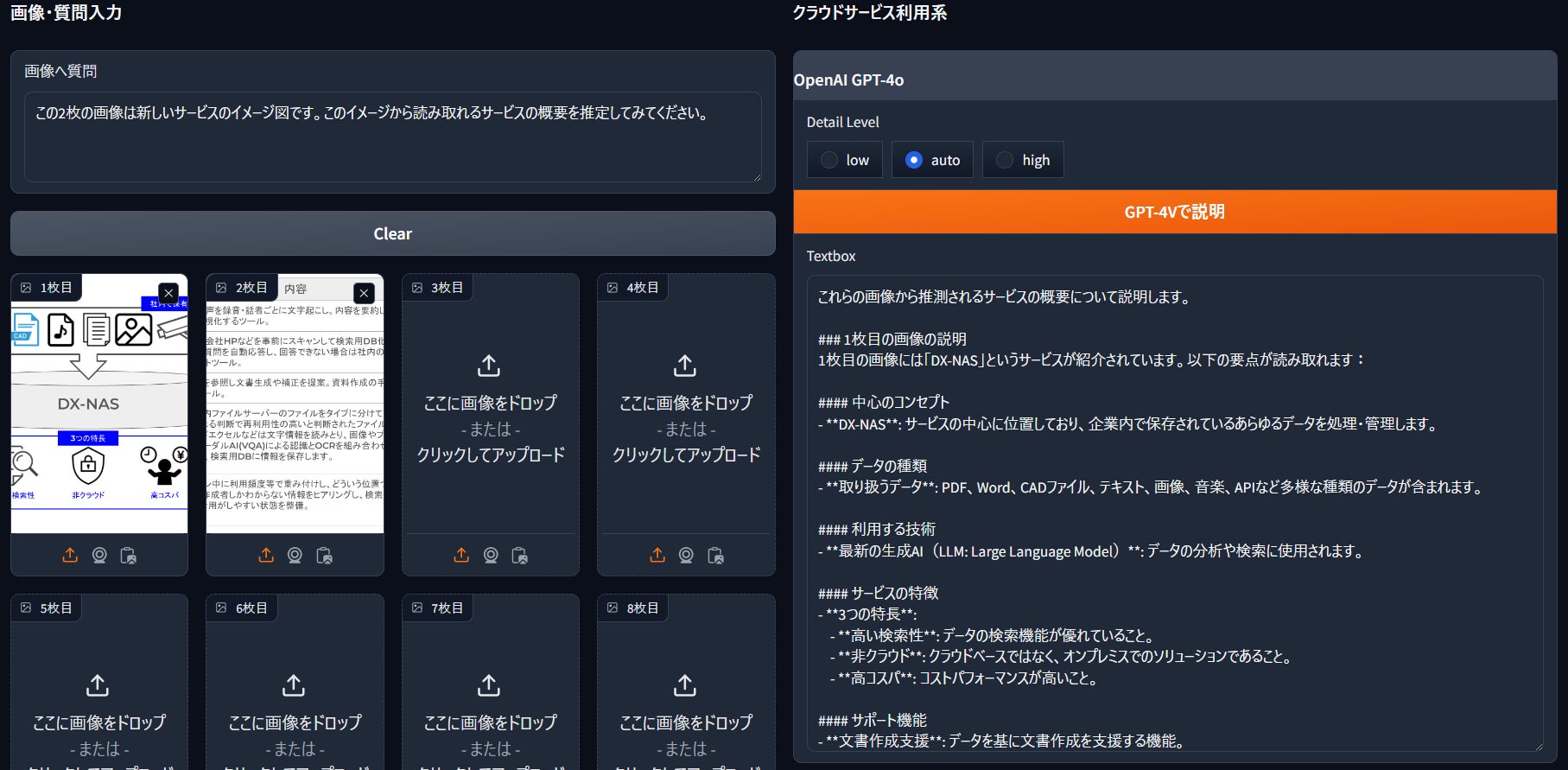Click the upload arrow in the 3枚目 drop zone
The height and width of the screenshot is (770, 1568).
click(x=489, y=366)
